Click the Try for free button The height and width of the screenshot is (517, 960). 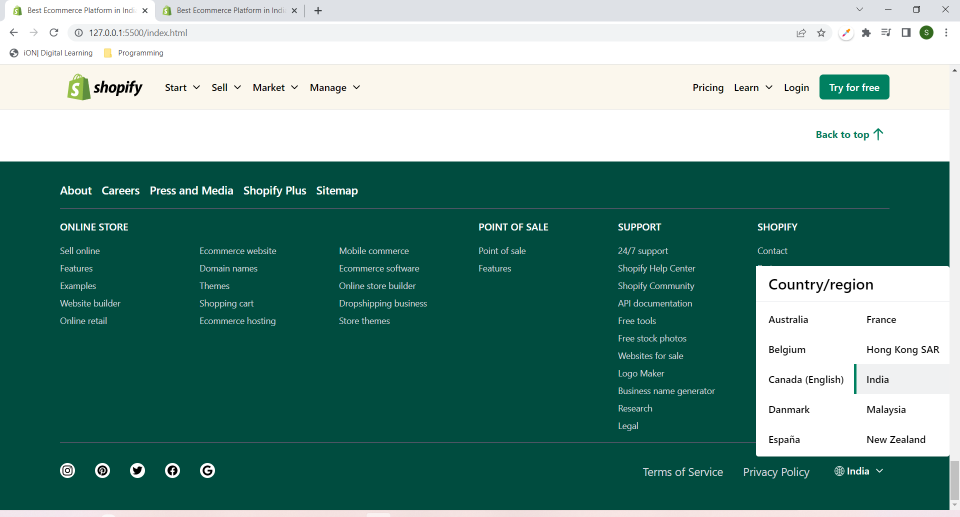pos(854,88)
